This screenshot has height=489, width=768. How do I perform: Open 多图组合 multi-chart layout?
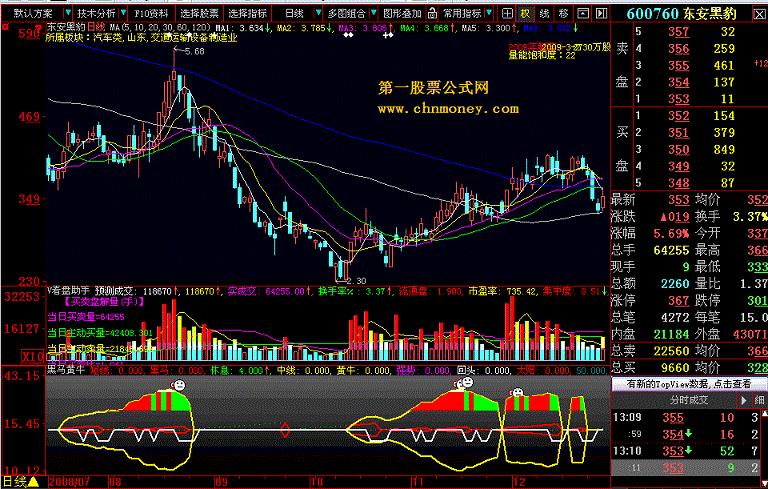coord(346,13)
